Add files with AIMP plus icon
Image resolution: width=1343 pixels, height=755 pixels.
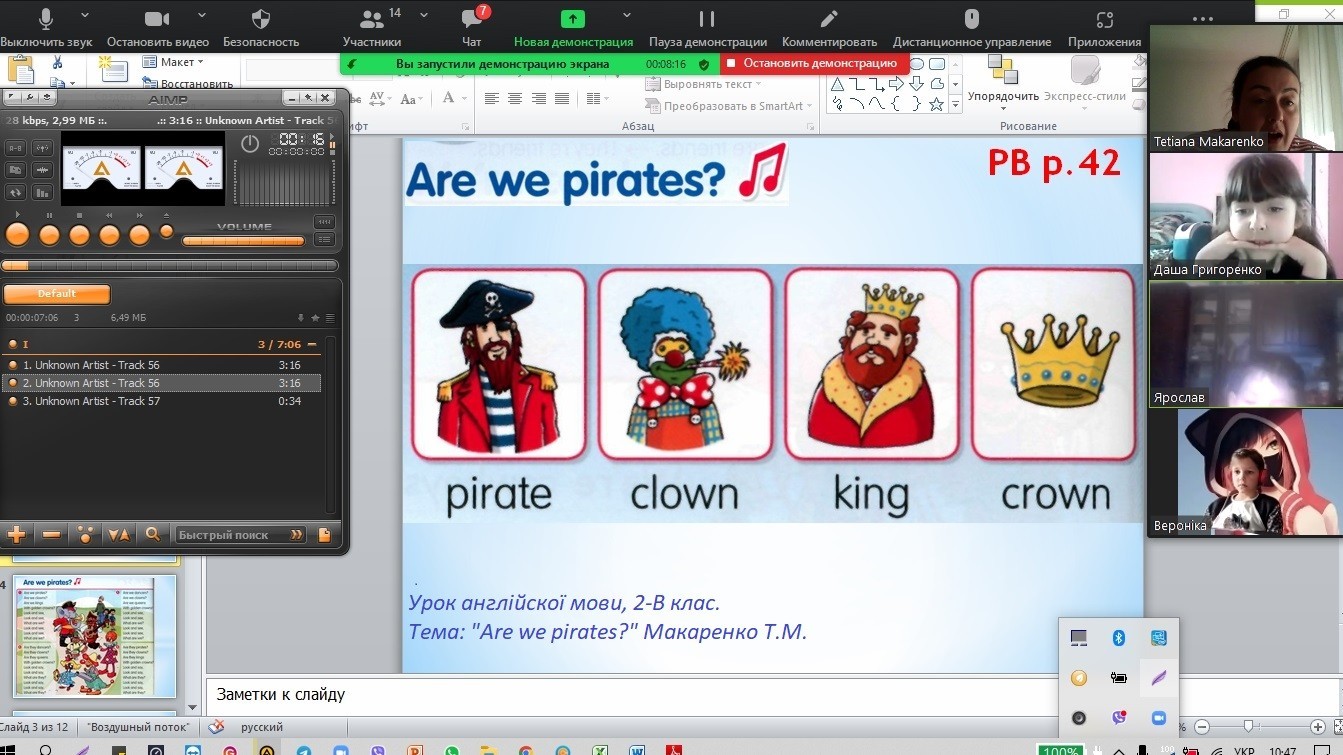click(x=17, y=535)
